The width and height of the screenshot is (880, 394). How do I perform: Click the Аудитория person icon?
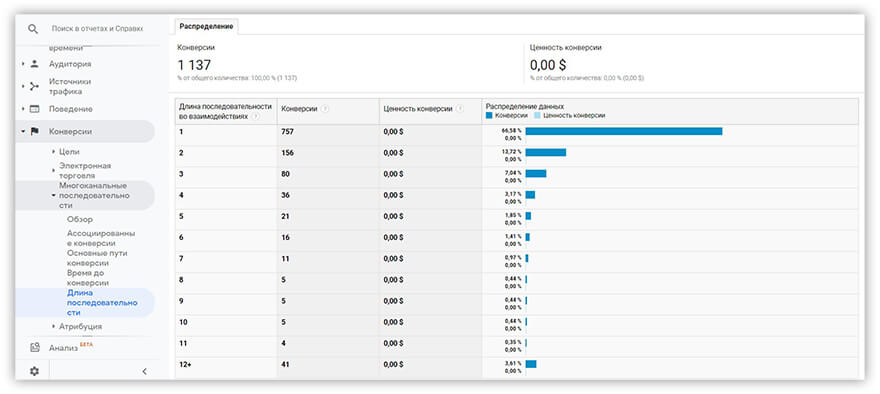[x=34, y=64]
